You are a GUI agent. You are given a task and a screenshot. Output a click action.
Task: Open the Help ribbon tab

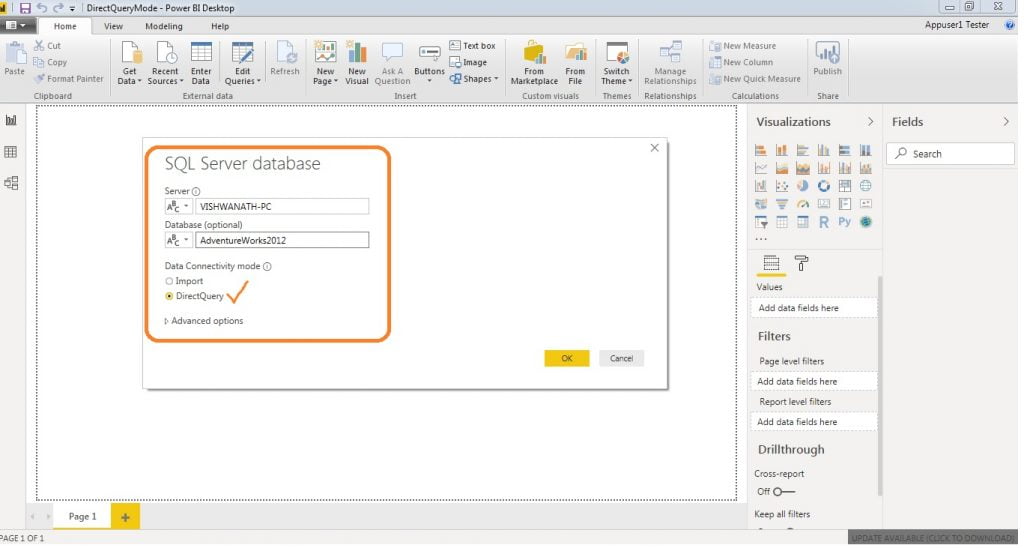[220, 26]
